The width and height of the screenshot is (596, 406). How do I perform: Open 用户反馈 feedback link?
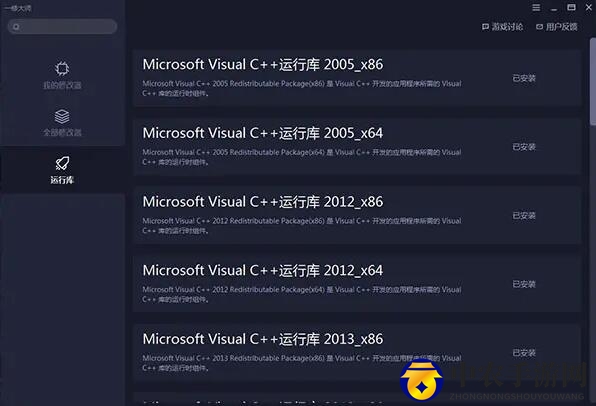[557, 27]
